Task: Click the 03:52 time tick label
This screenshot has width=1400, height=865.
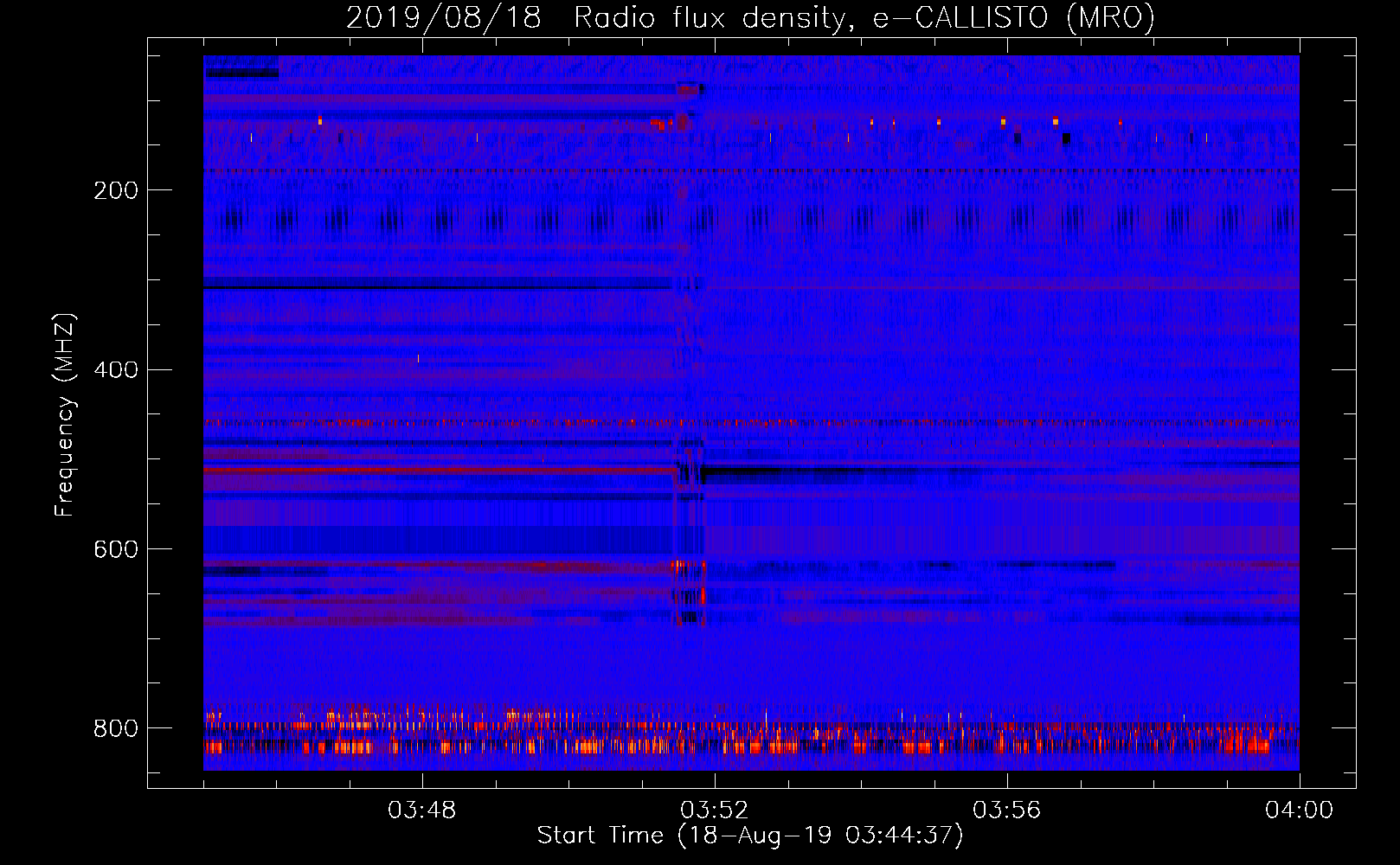Action: click(715, 811)
